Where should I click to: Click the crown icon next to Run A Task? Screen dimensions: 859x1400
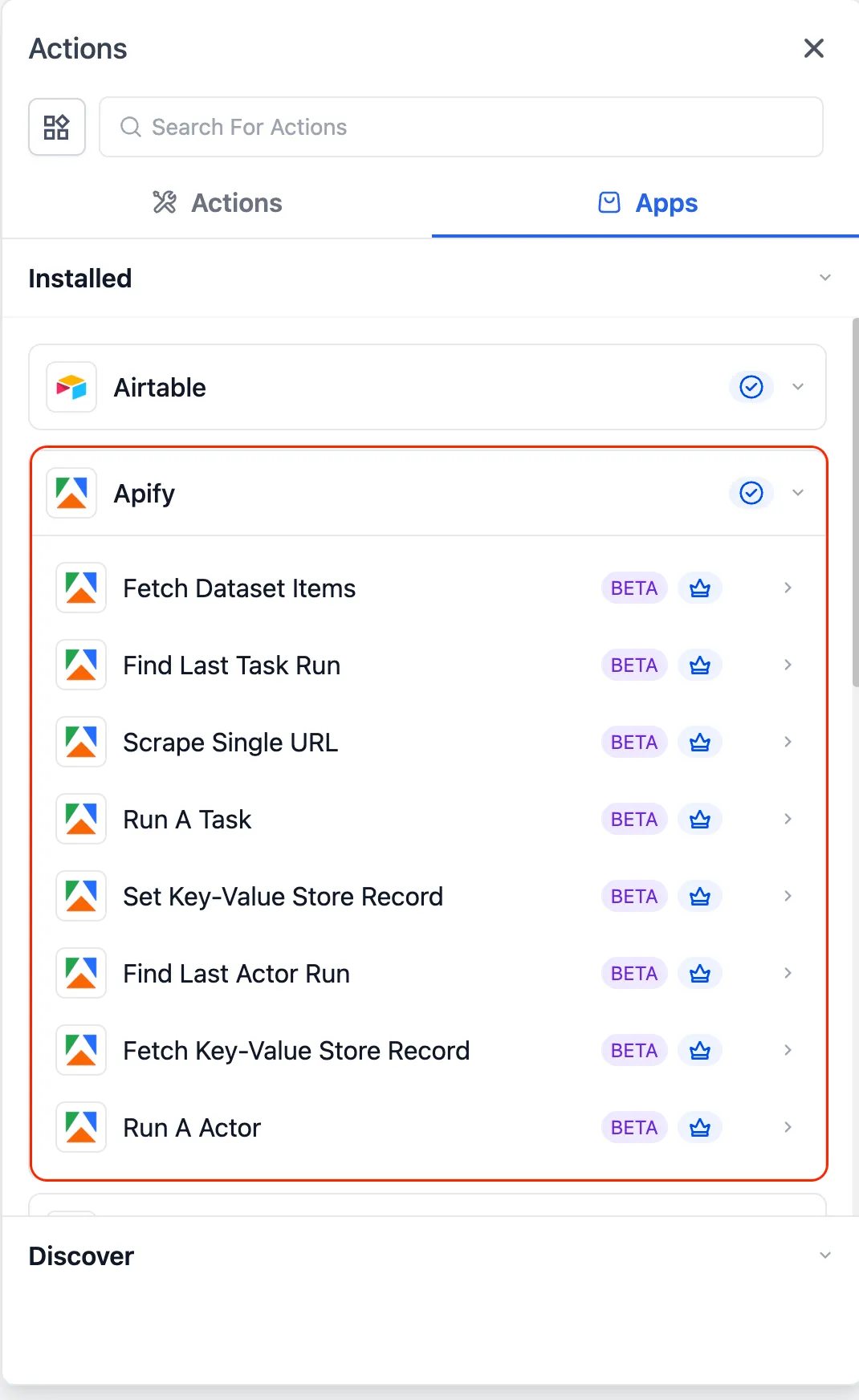pos(699,820)
